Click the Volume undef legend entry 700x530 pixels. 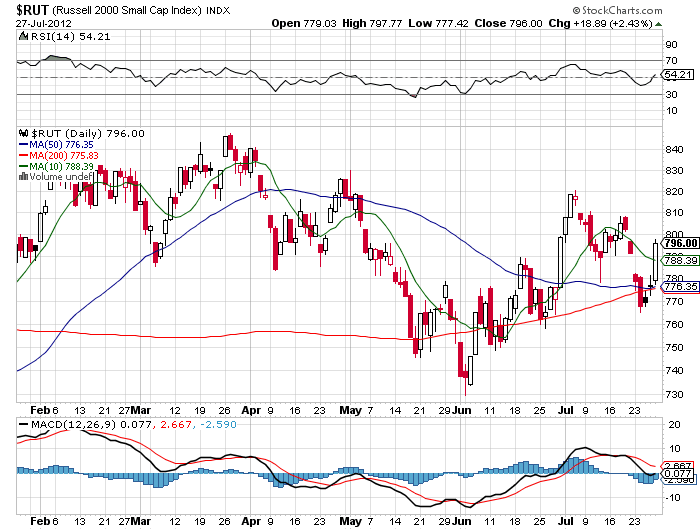[x=61, y=177]
